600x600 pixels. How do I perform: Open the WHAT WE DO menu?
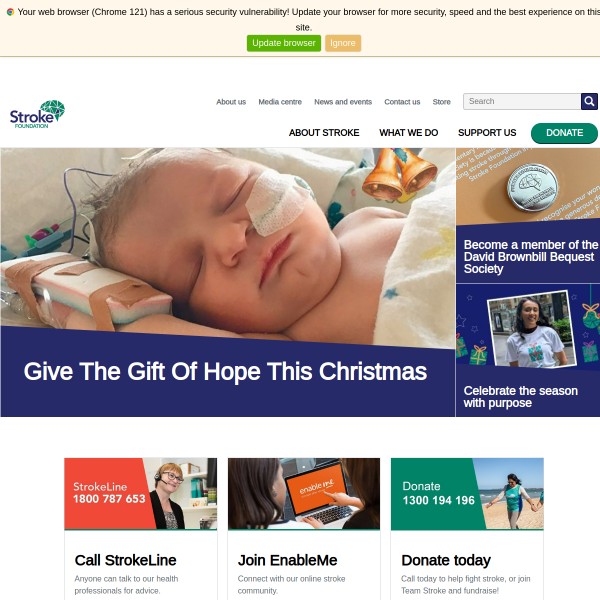pyautogui.click(x=408, y=133)
